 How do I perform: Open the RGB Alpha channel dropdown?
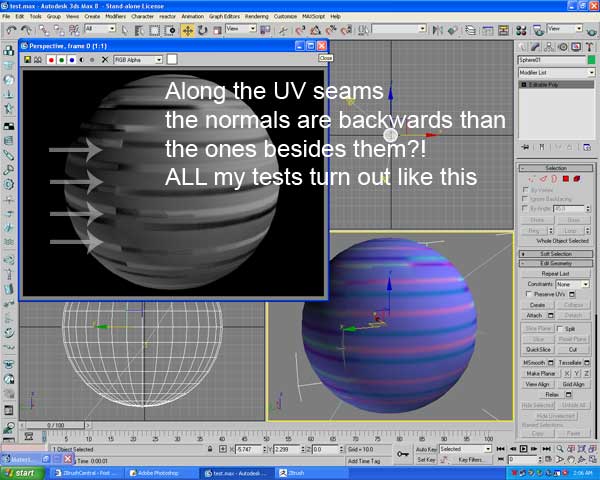click(138, 60)
